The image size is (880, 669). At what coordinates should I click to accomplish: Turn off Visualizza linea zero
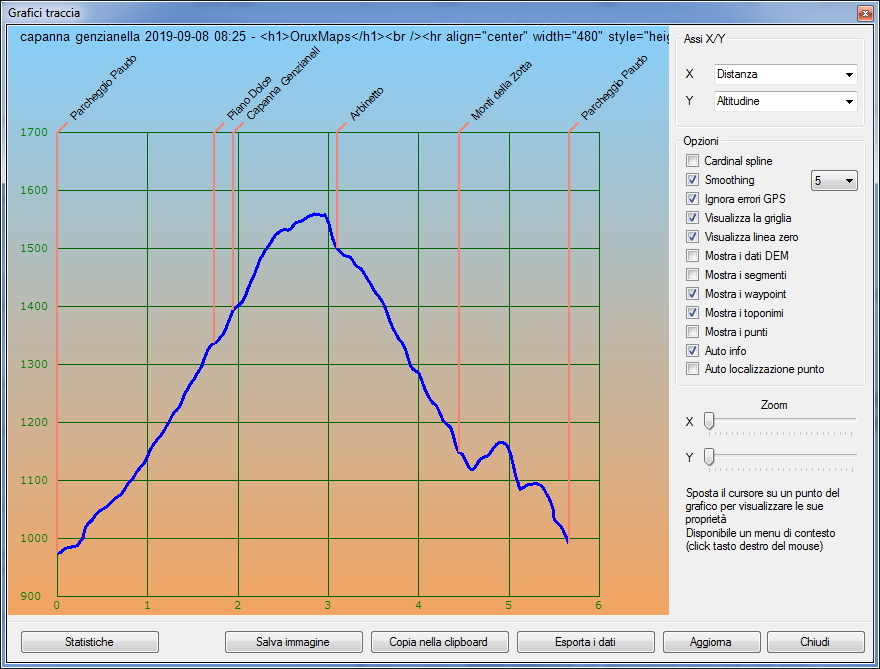692,237
